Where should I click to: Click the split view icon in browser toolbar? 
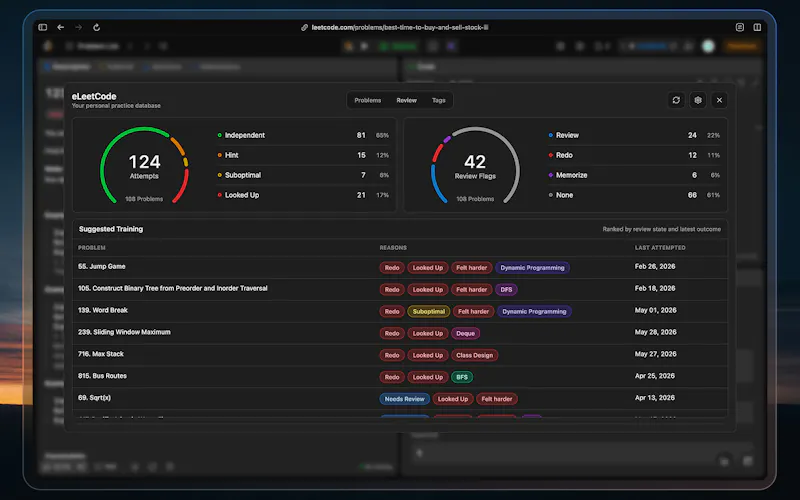(x=757, y=27)
